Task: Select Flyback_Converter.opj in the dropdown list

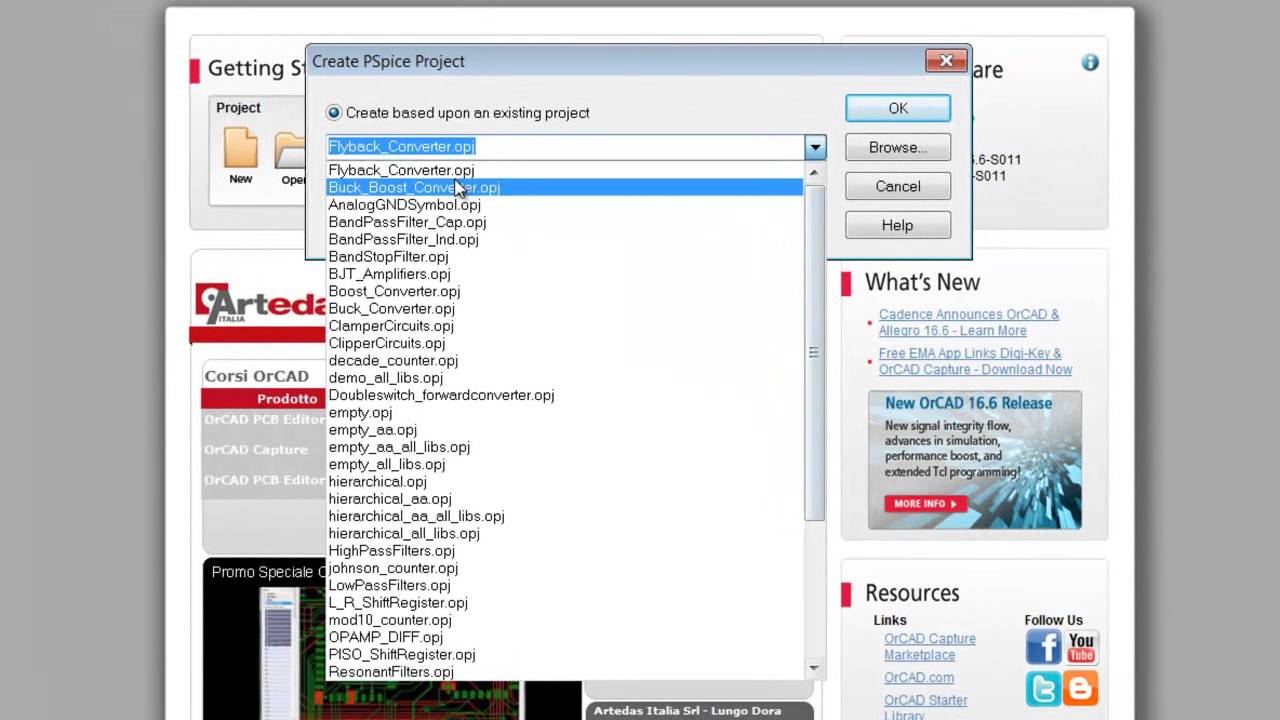Action: tap(565, 170)
